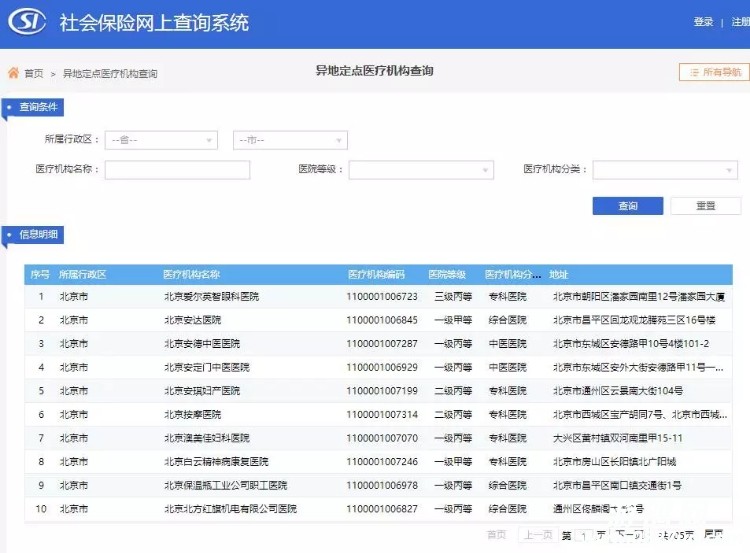Select the 北京按摩医院 row

(193, 414)
